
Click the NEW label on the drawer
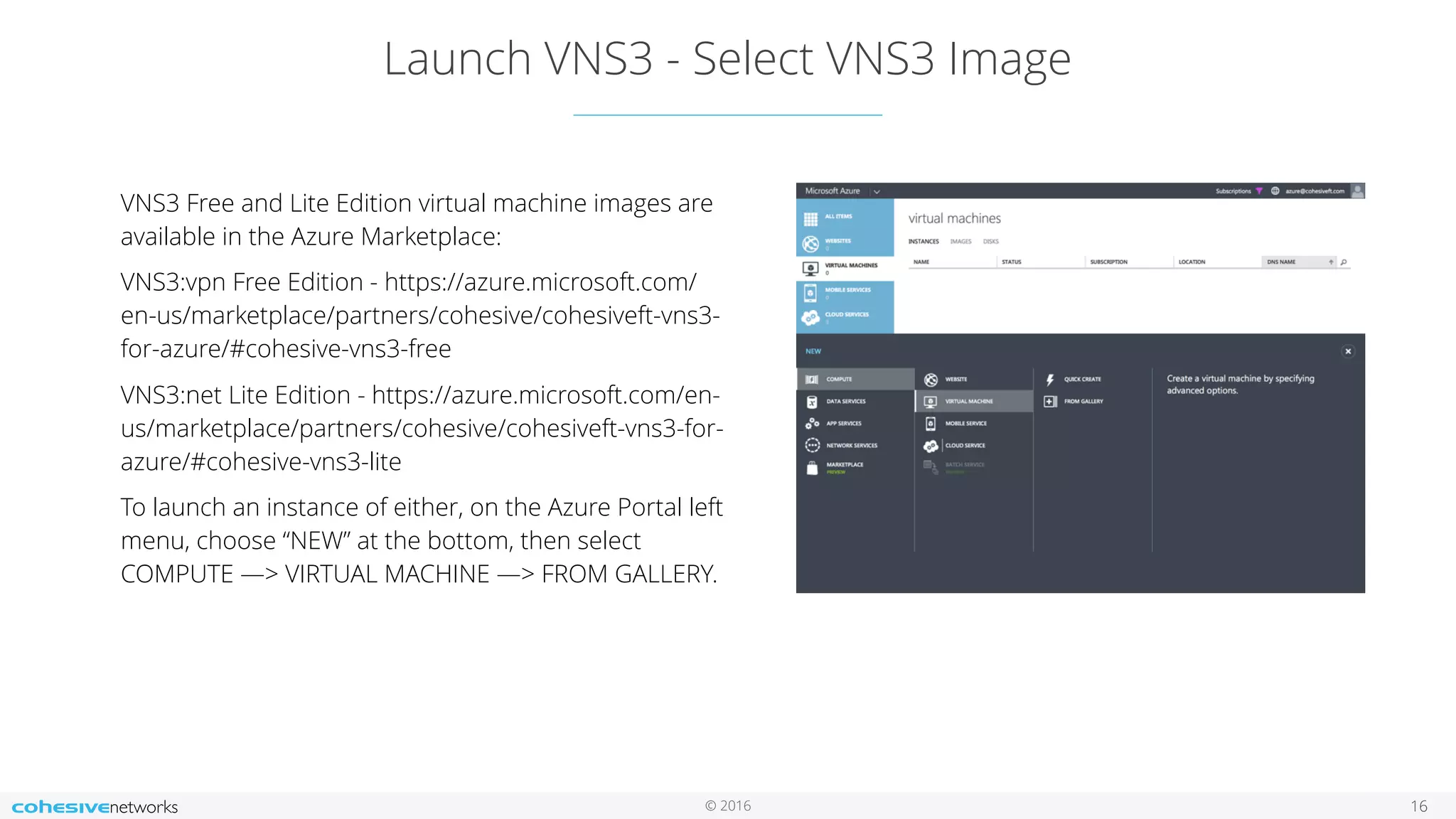pos(813,351)
